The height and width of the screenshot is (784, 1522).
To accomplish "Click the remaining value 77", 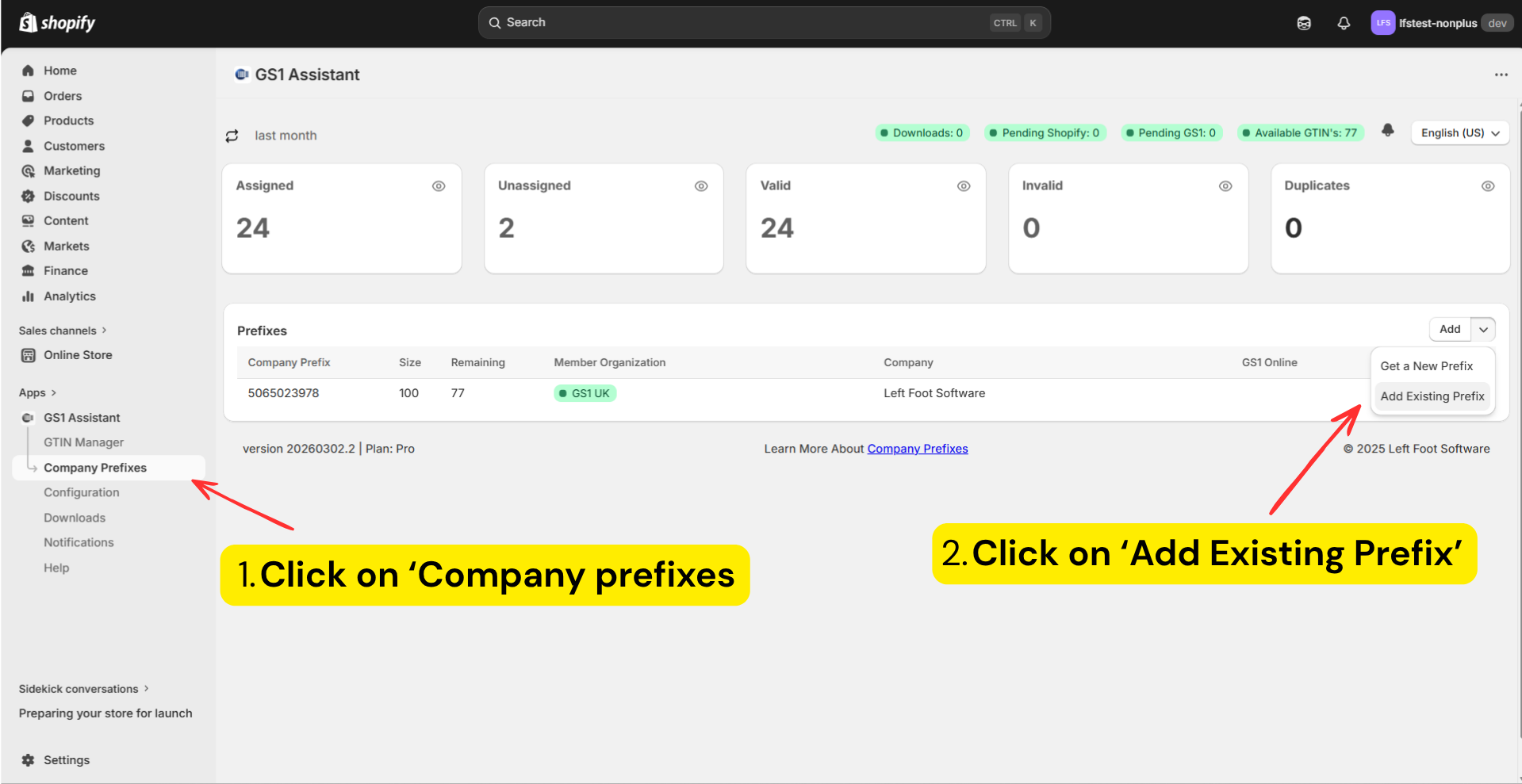I will pos(458,393).
